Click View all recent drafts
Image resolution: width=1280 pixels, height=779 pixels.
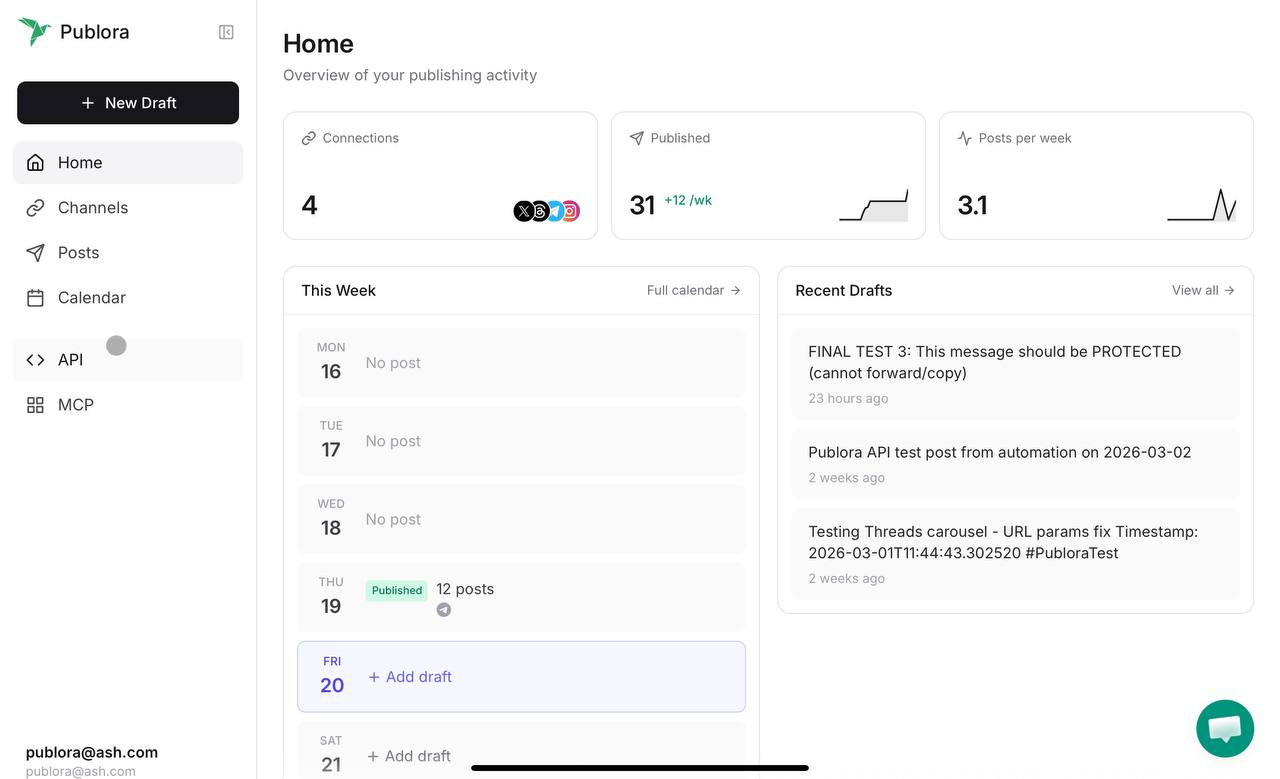pos(1204,290)
